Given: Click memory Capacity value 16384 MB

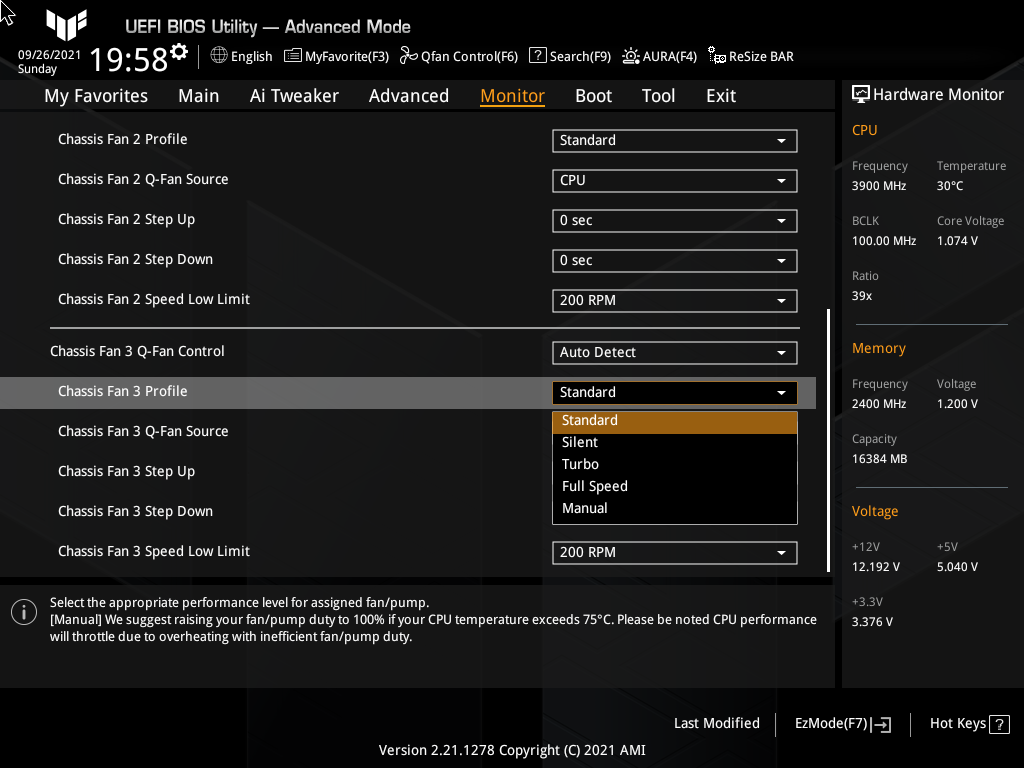Looking at the screenshot, I should click(x=879, y=459).
